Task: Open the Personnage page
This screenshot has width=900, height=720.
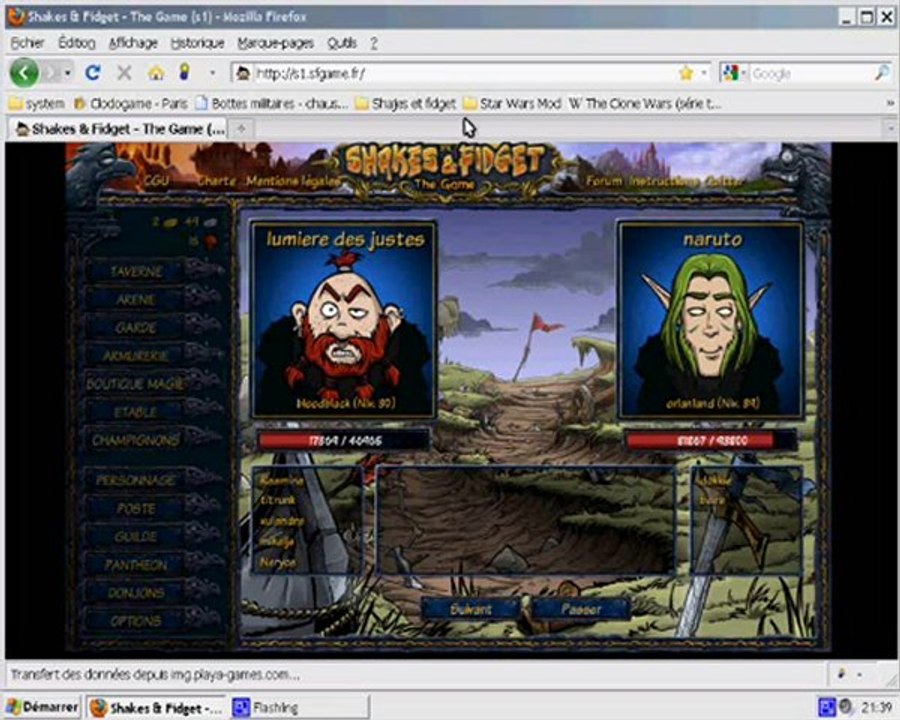Action: click(136, 479)
